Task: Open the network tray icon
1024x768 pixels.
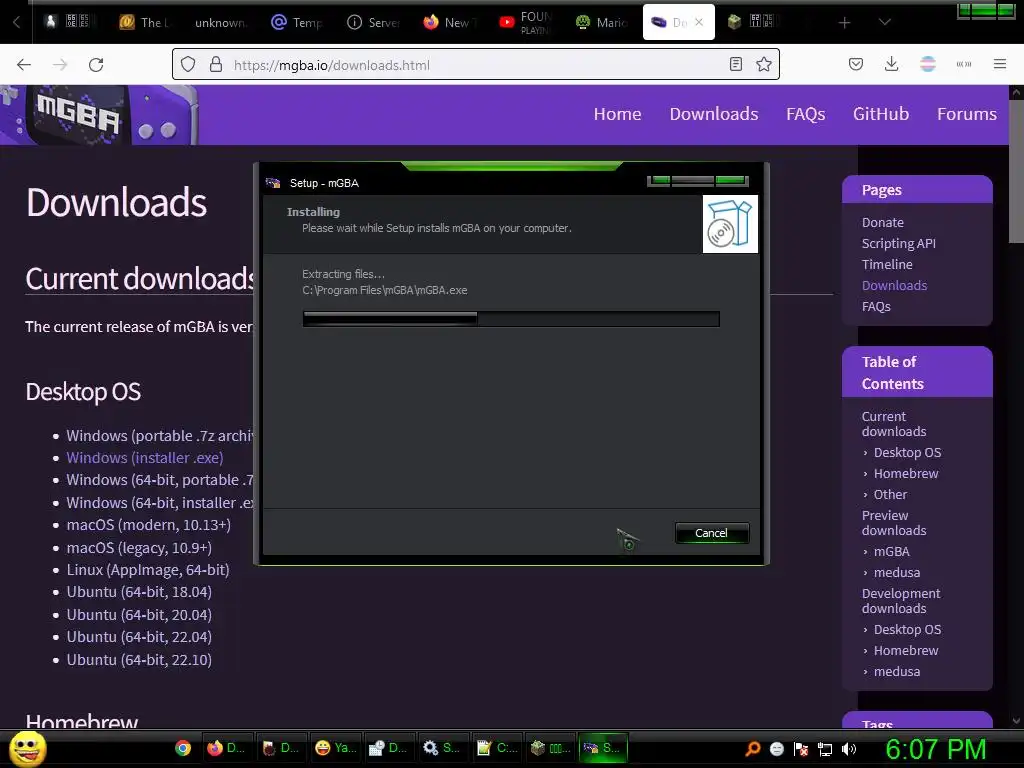Action: (825, 749)
